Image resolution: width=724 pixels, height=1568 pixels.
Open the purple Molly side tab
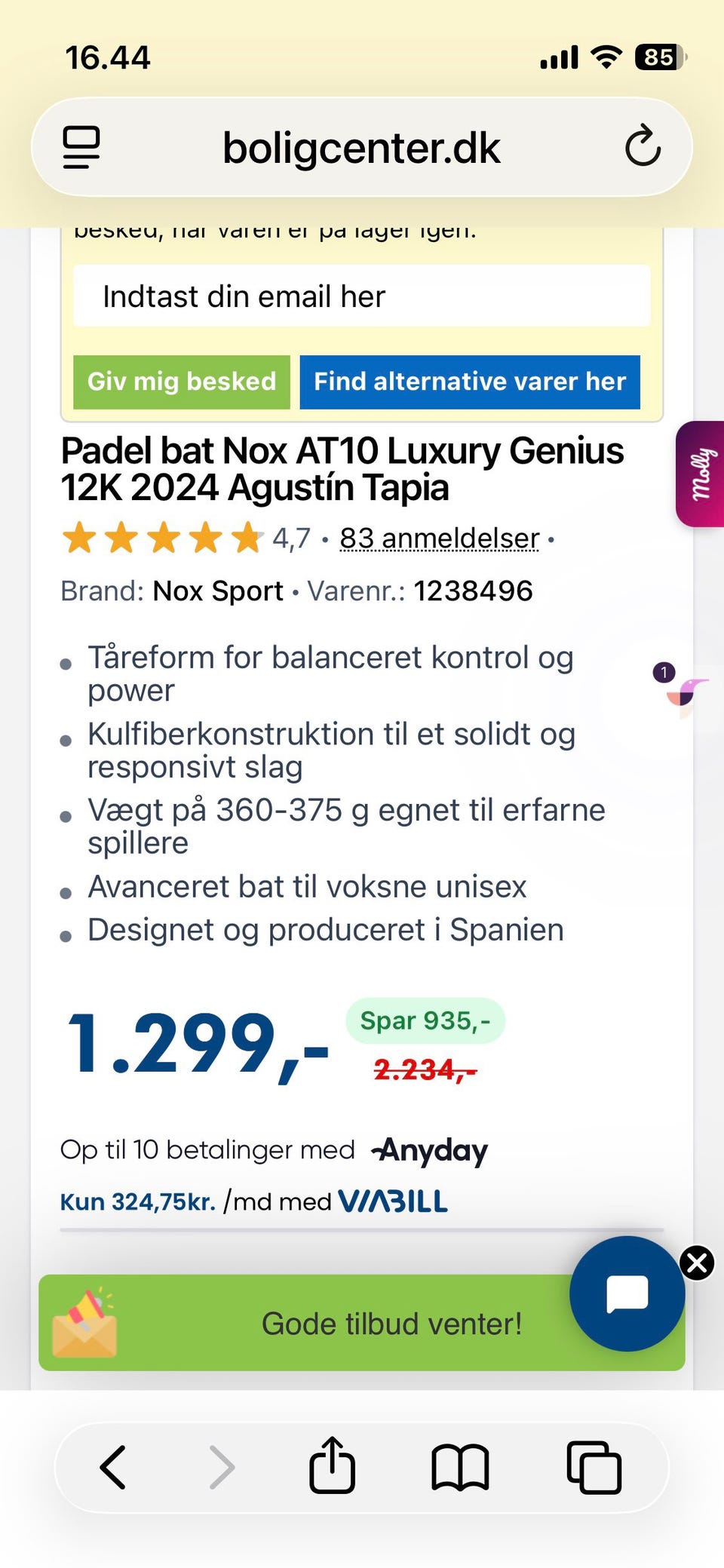pyautogui.click(x=701, y=474)
